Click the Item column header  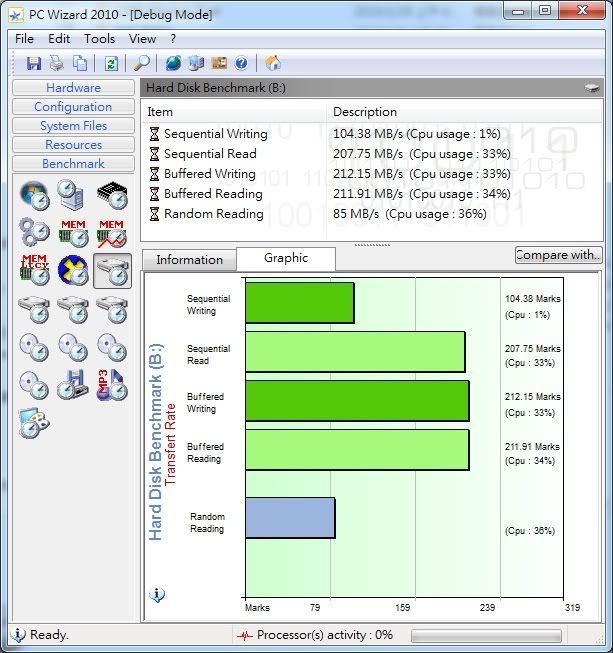tap(234, 112)
